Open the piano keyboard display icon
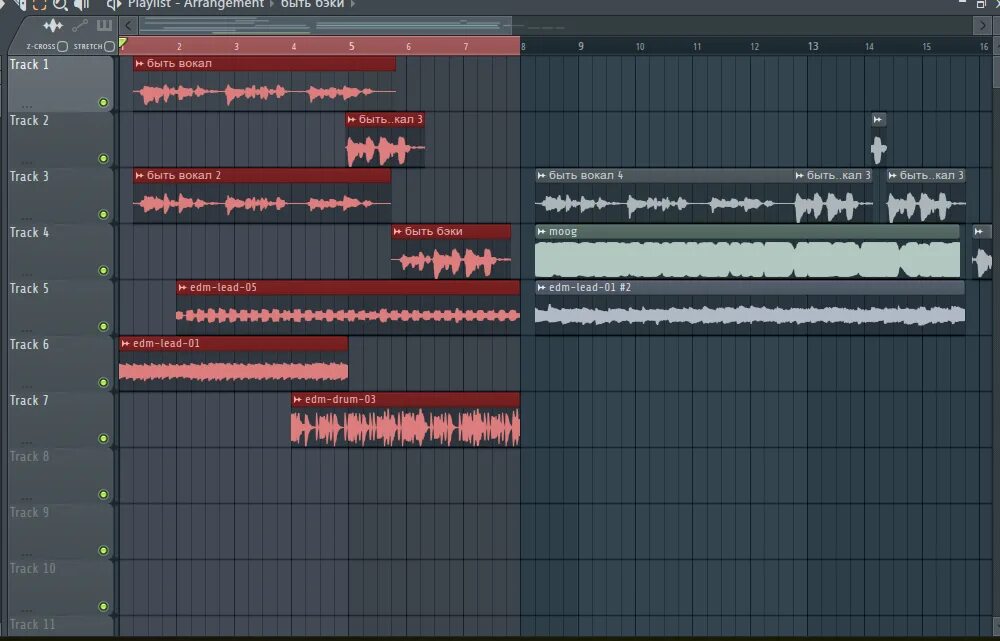1000x641 pixels. click(x=104, y=26)
